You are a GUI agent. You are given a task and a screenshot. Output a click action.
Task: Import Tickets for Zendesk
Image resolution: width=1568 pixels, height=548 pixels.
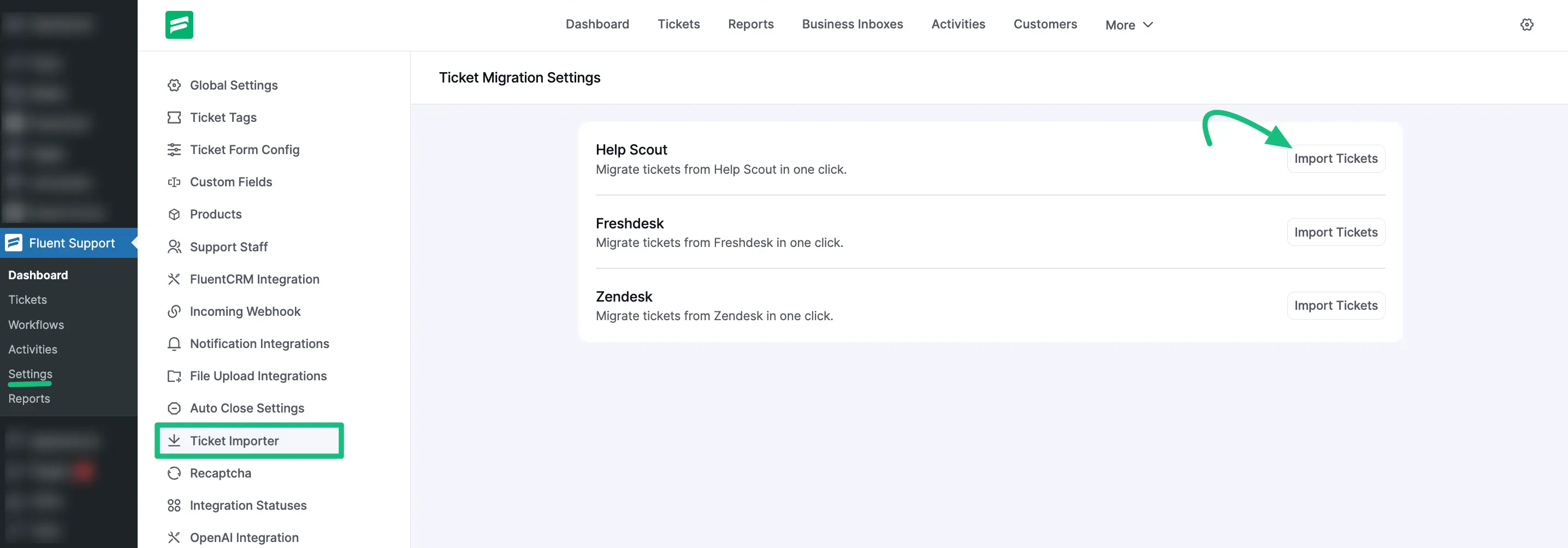1335,305
